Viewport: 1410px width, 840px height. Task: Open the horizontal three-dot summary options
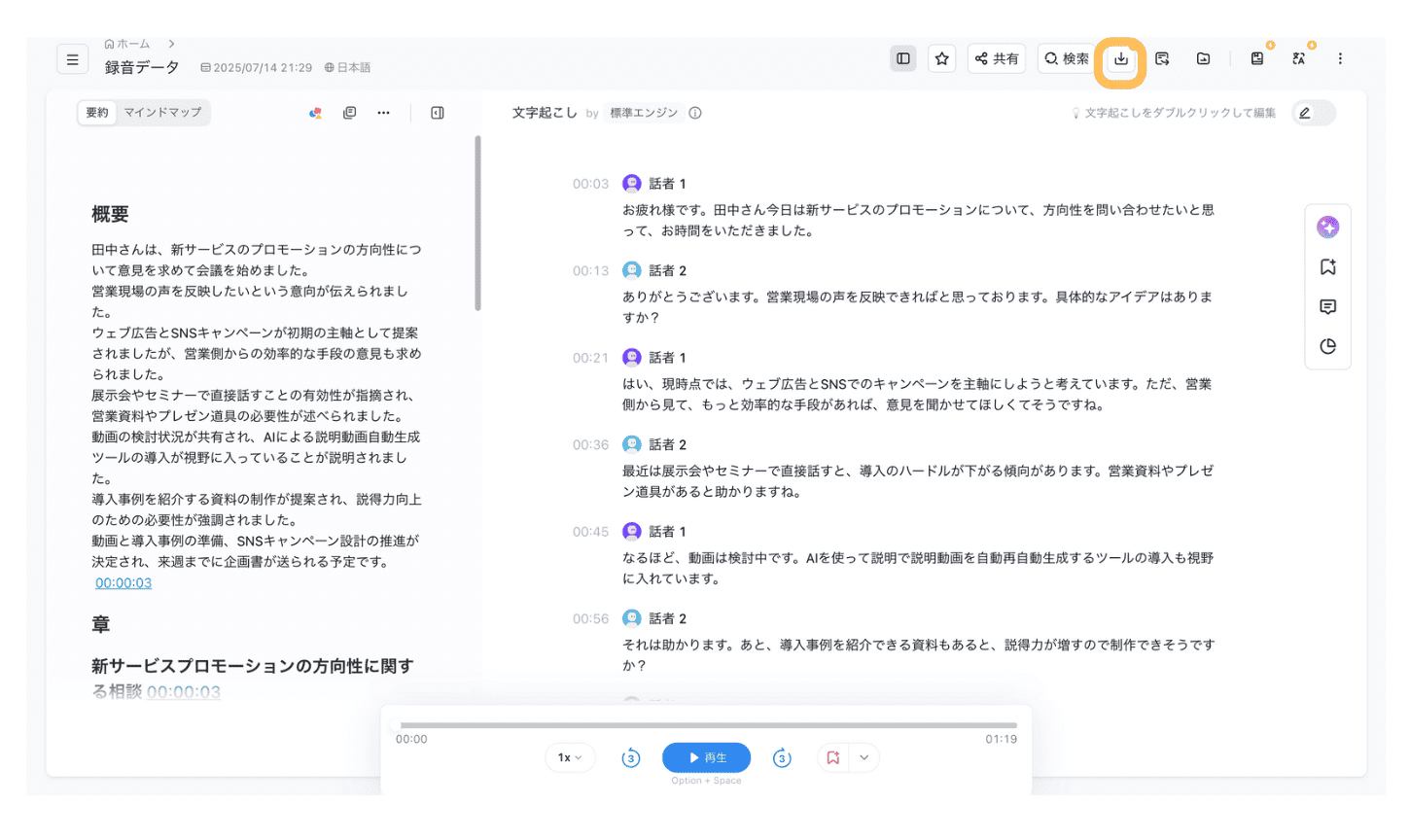(x=384, y=114)
